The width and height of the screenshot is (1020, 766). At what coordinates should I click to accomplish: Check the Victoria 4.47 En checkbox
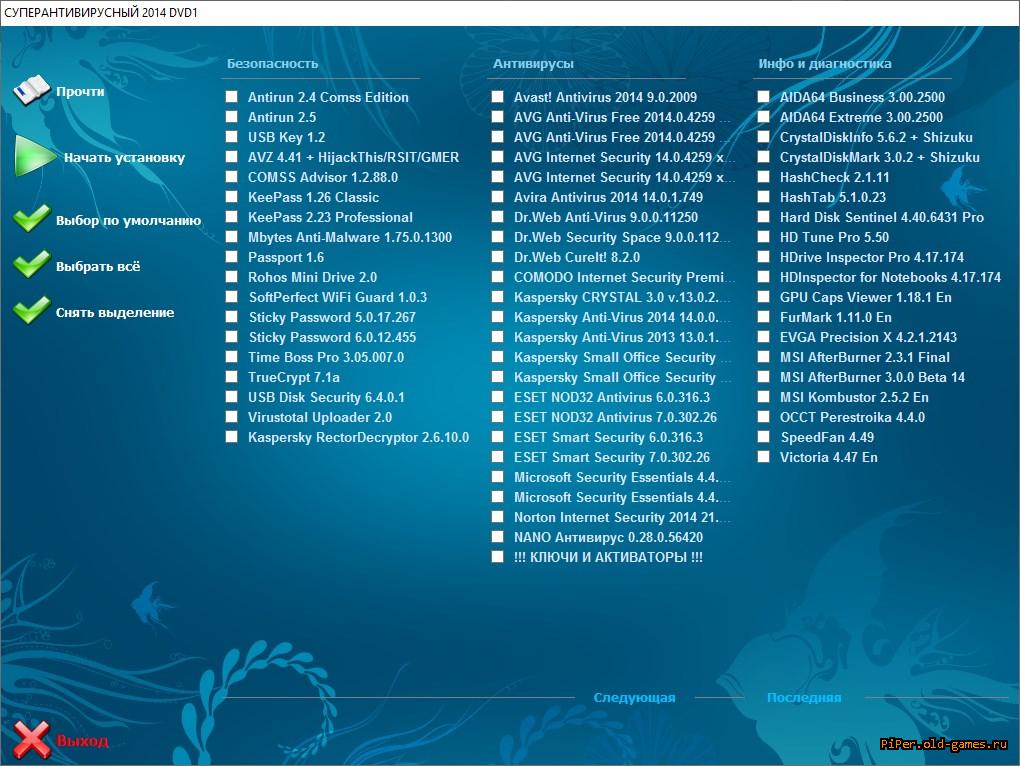click(x=764, y=457)
